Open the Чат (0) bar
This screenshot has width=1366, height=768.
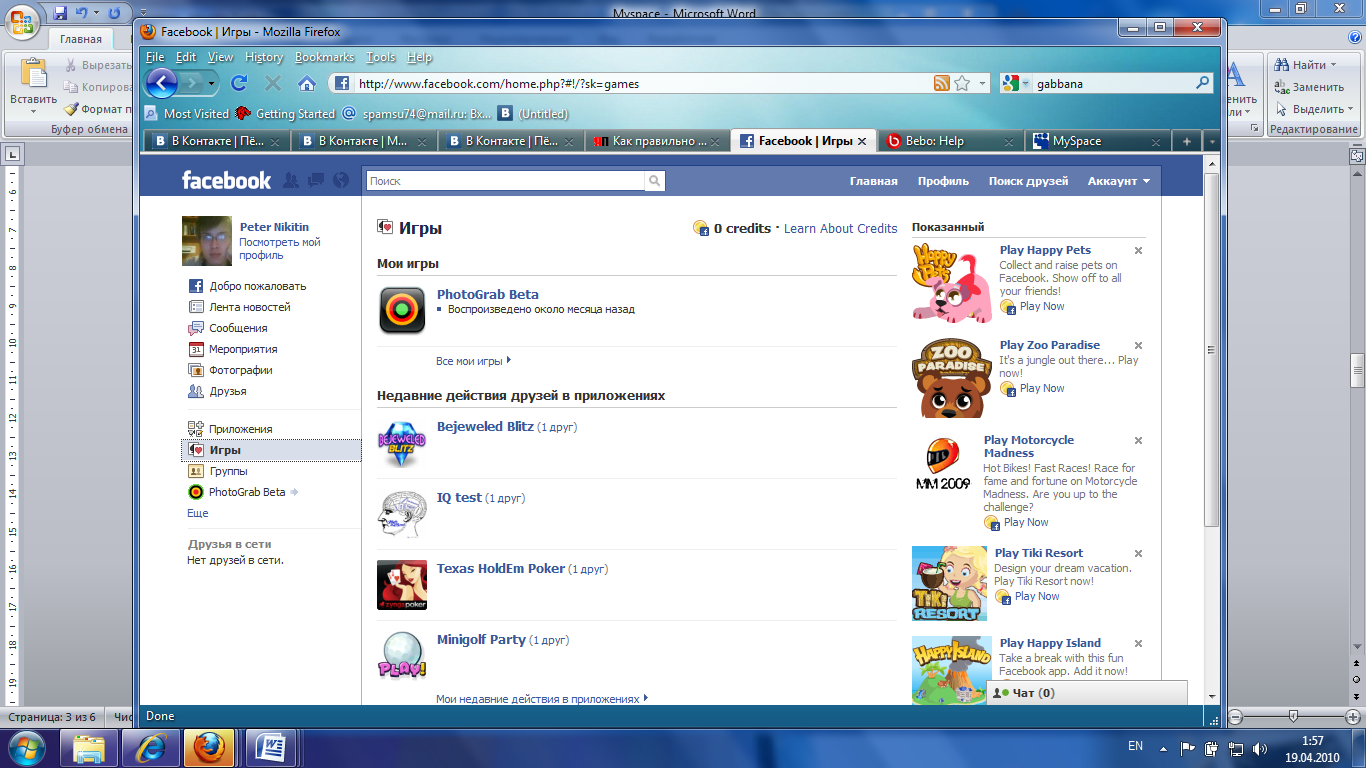[1087, 693]
